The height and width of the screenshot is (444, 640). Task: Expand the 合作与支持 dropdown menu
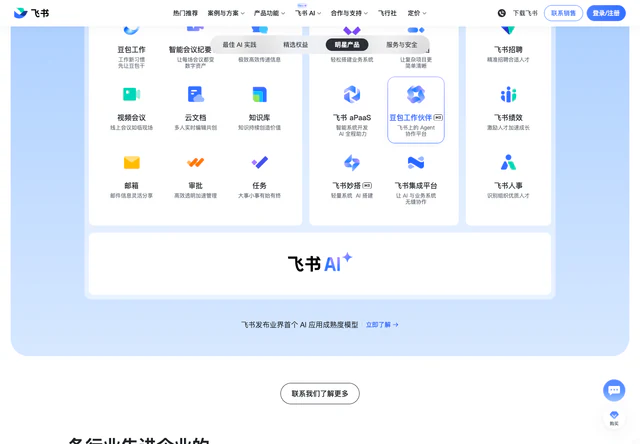[x=349, y=13]
